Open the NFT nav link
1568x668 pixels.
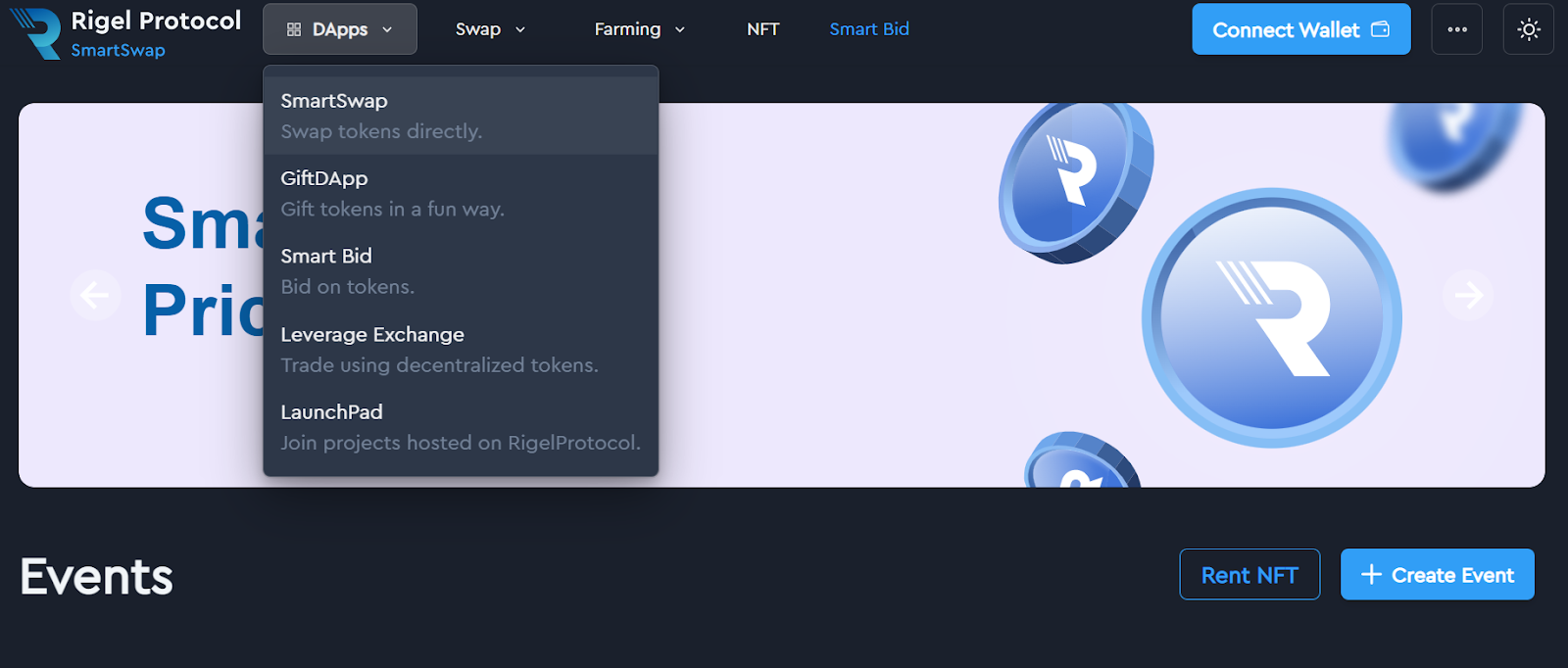click(x=762, y=29)
